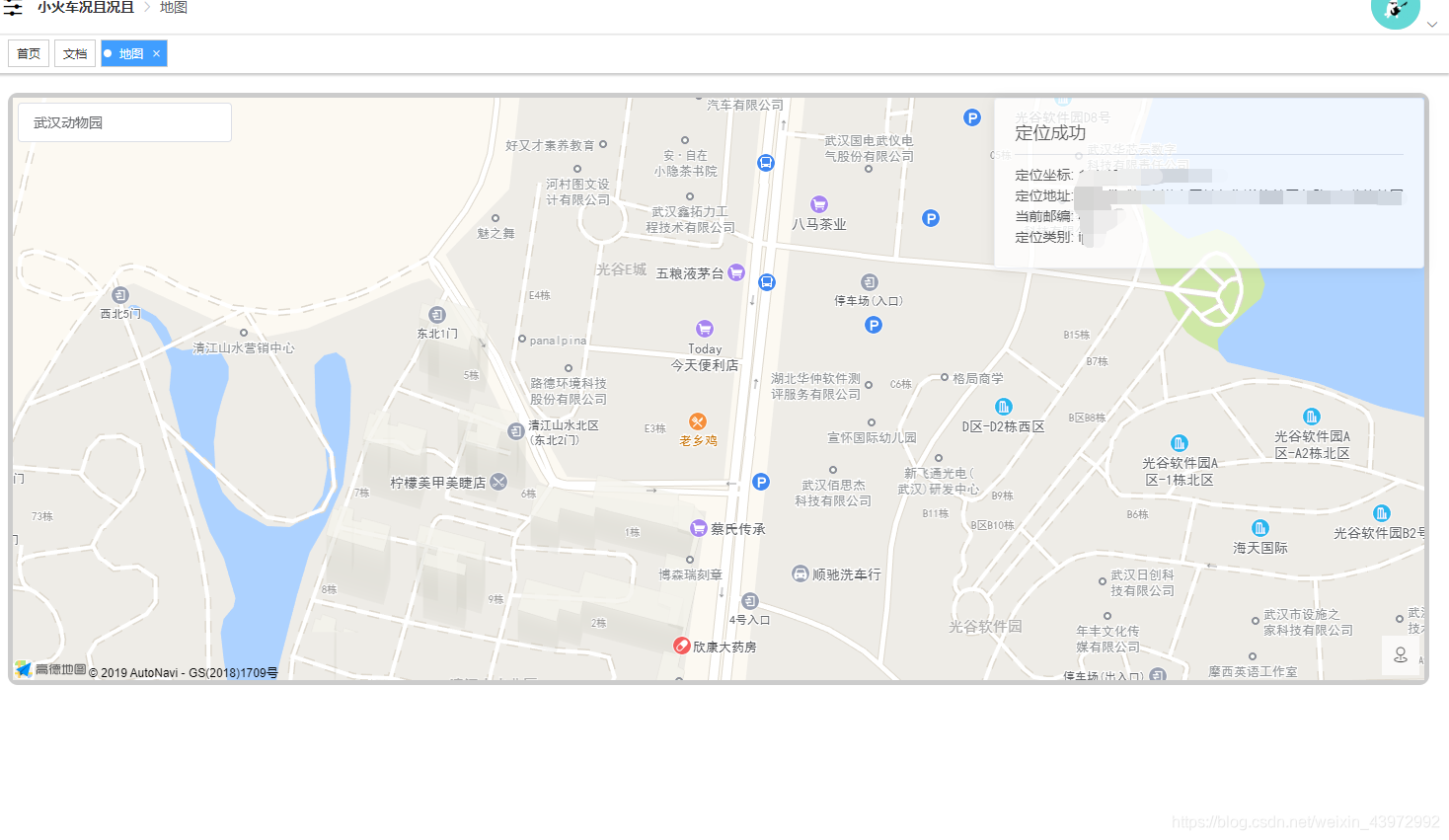Click the 光谷软件园 map label
The image size is (1449, 840).
(985, 627)
